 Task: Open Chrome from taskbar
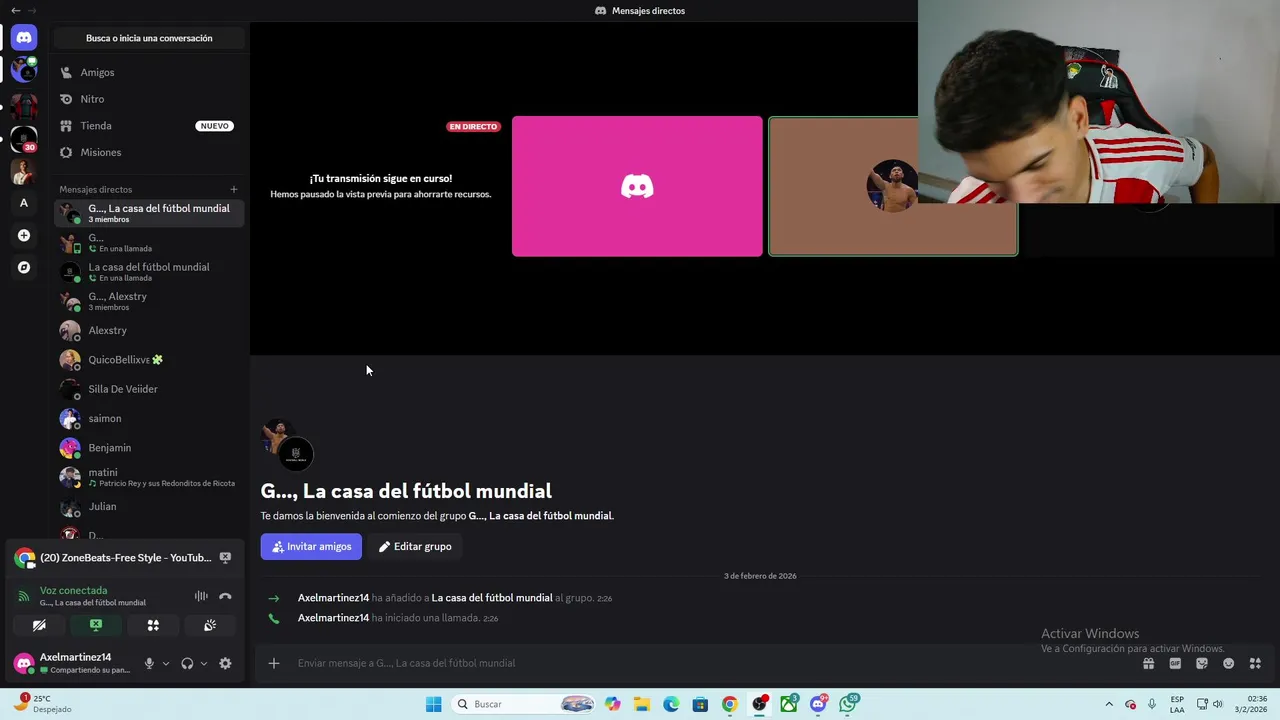tap(730, 704)
